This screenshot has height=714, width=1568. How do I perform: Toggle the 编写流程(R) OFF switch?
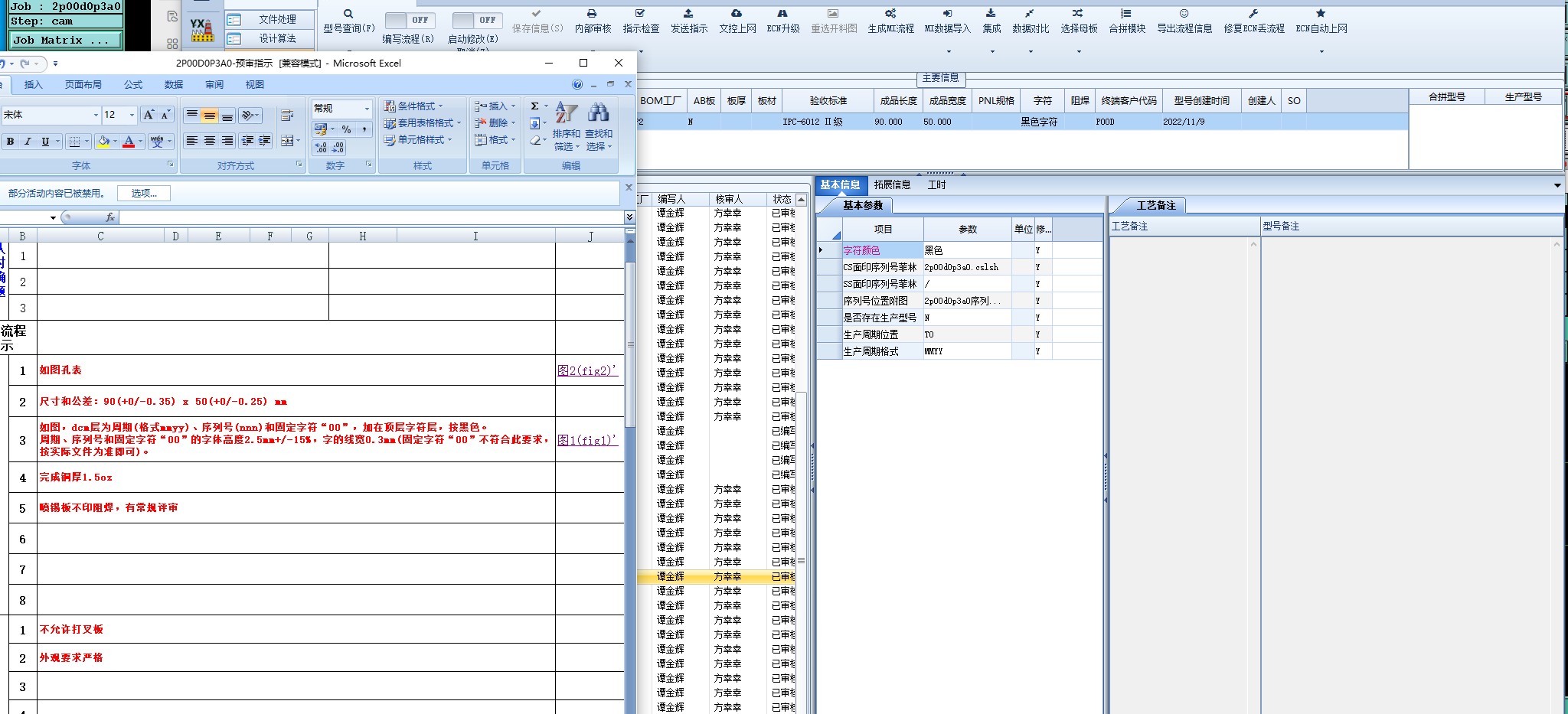(x=410, y=20)
